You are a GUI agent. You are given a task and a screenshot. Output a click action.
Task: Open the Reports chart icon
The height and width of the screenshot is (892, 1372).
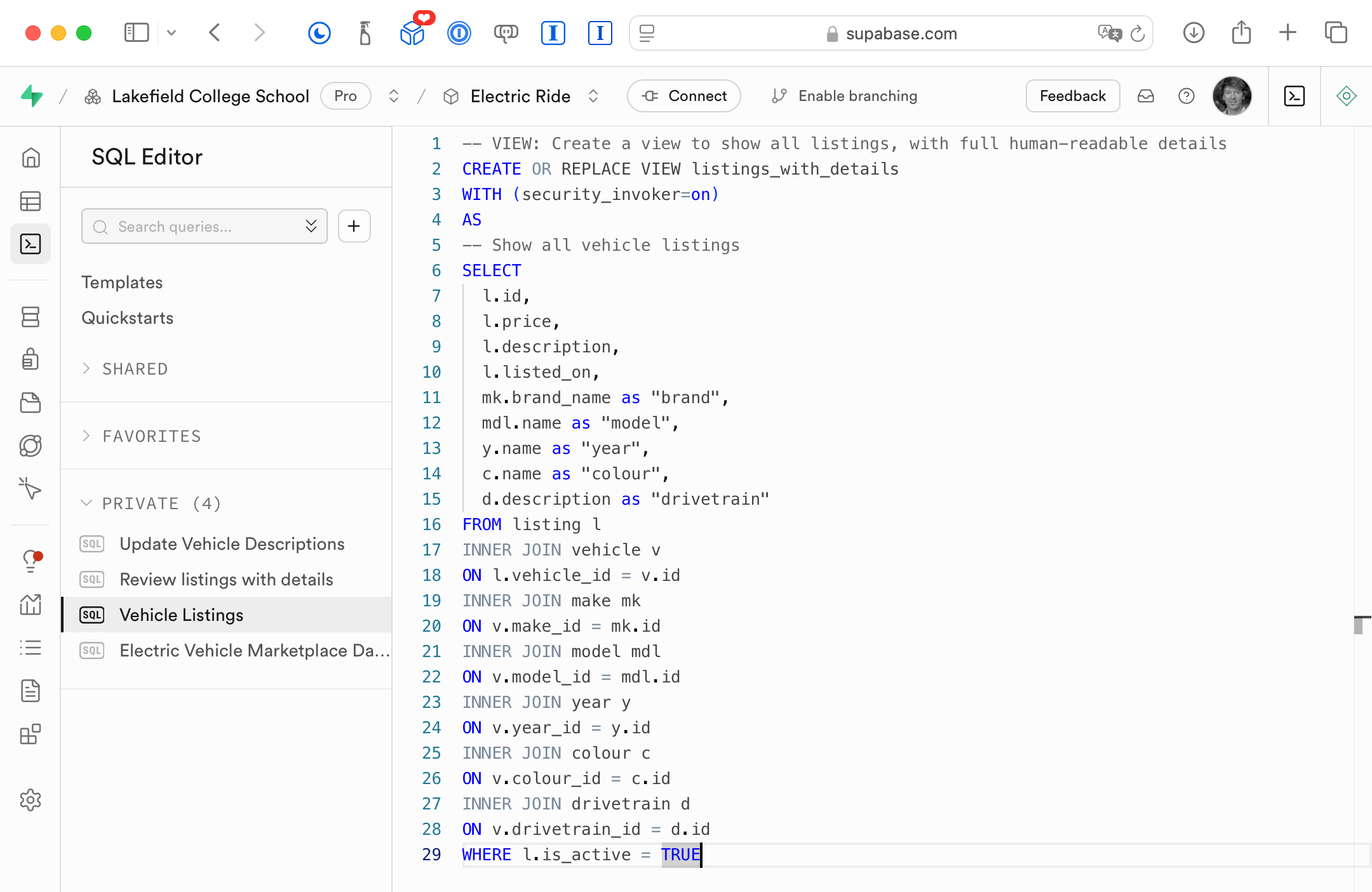(30, 604)
